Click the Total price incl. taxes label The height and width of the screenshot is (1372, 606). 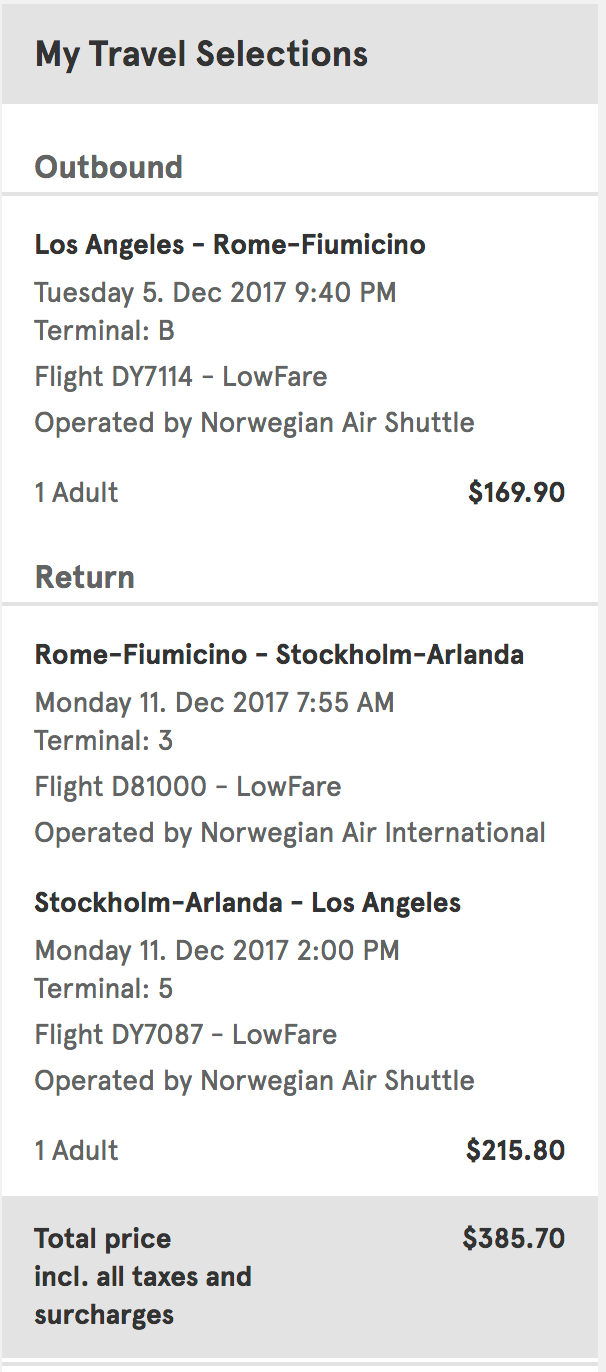tap(141, 1276)
